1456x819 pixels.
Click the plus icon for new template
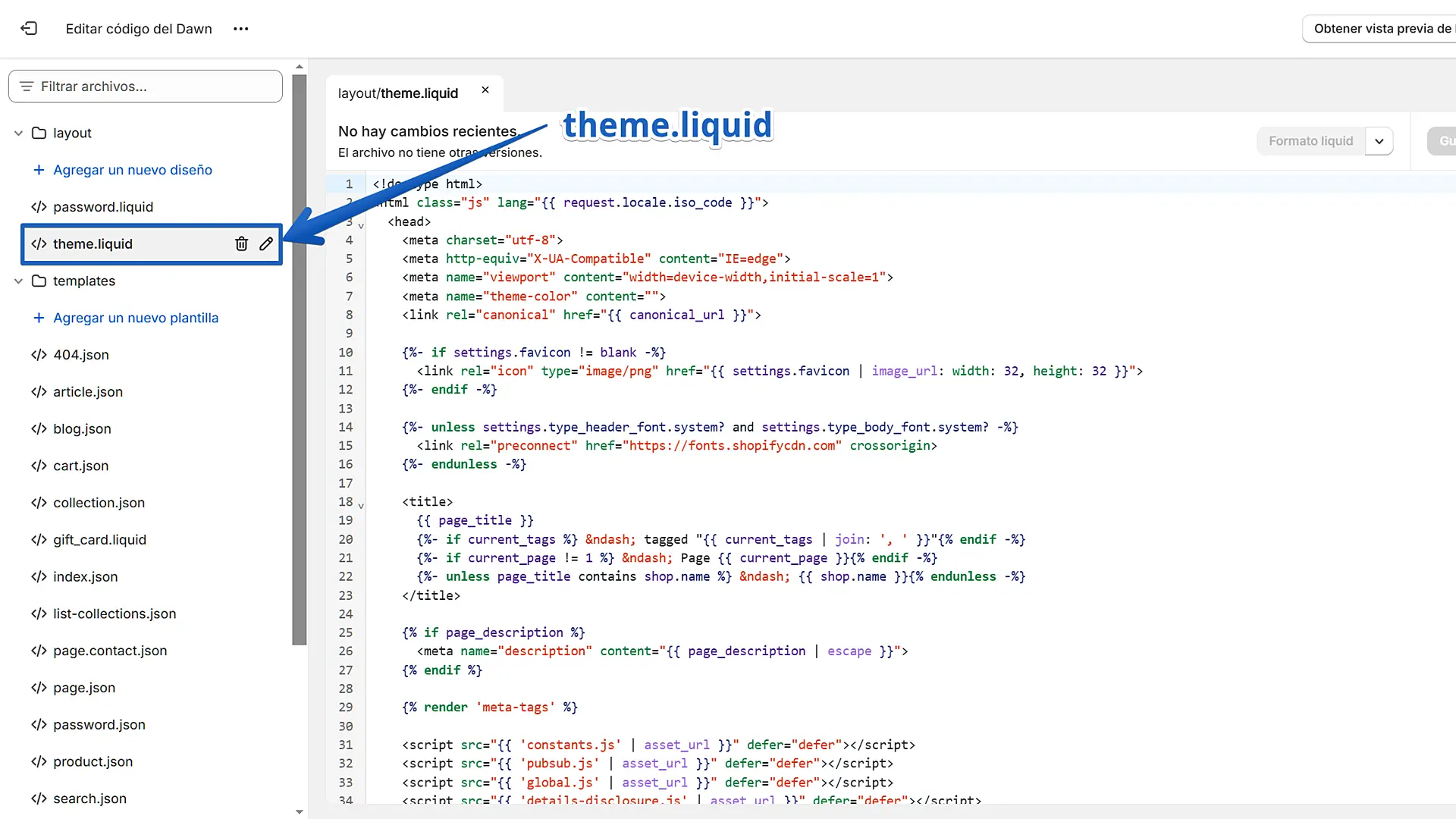[x=39, y=318]
